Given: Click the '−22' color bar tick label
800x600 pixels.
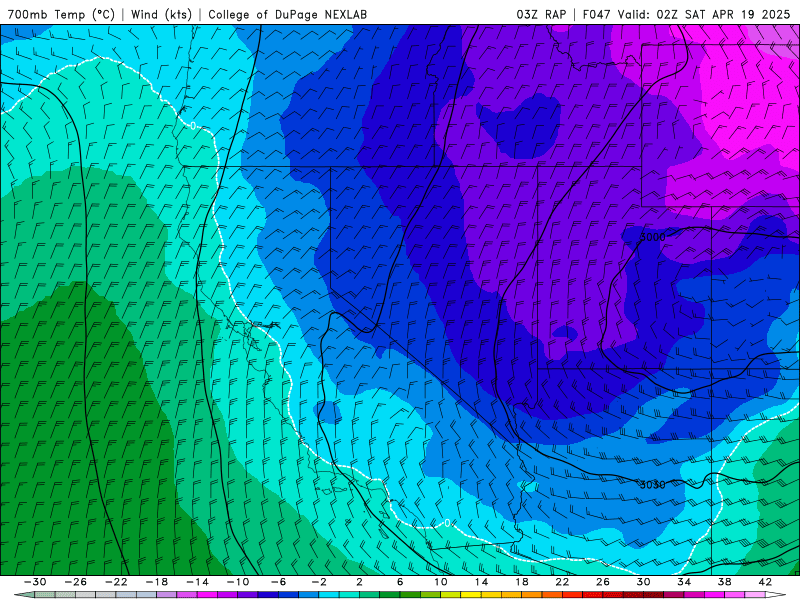Looking at the screenshot, I should 116,582.
